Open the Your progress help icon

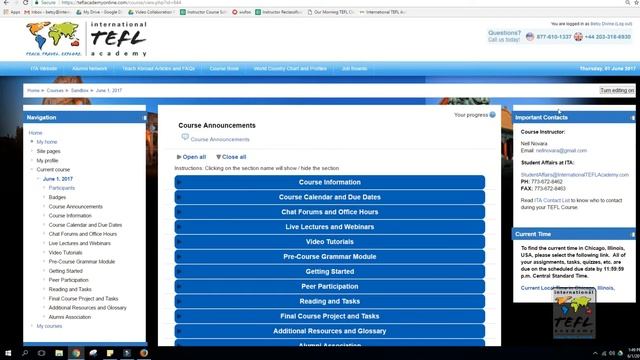[x=492, y=115]
